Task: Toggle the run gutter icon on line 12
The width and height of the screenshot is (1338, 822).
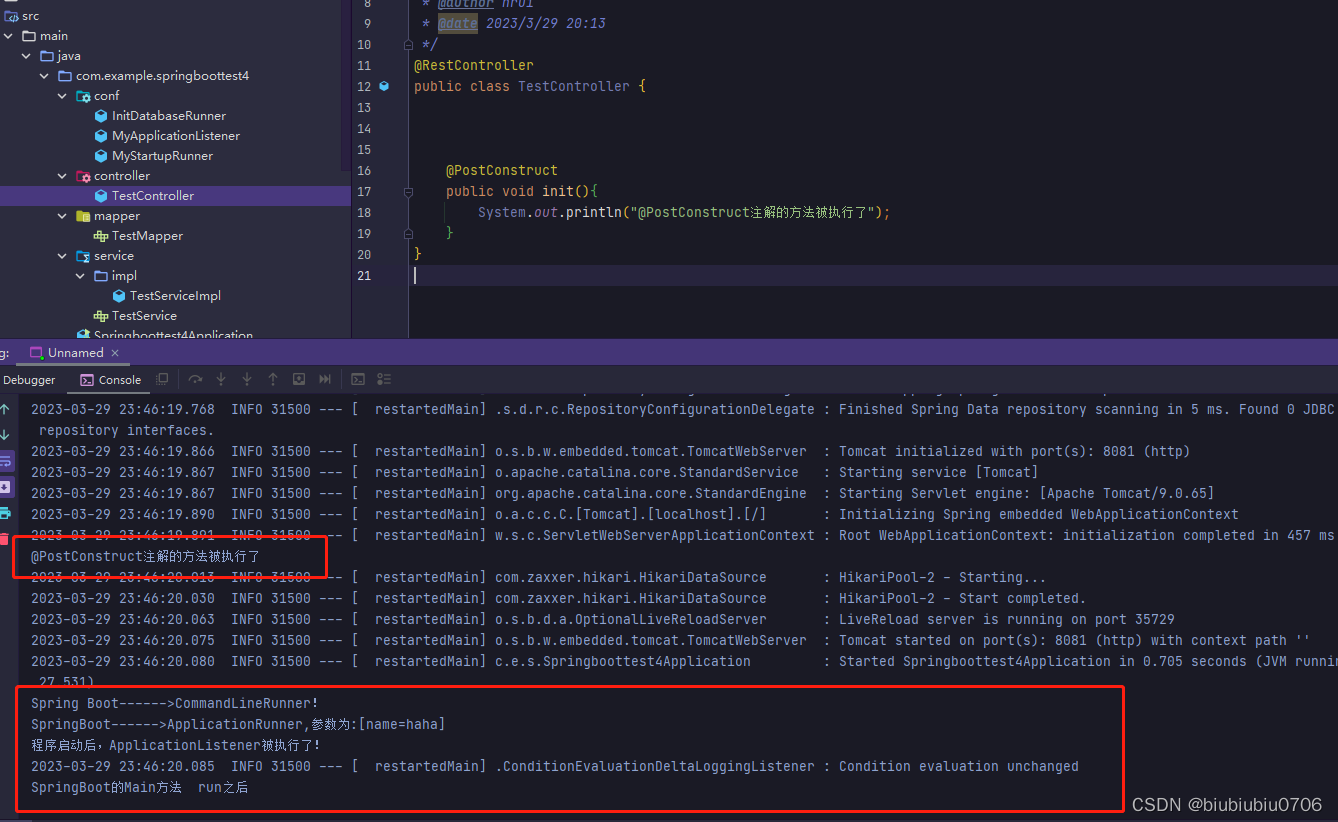Action: (x=383, y=86)
